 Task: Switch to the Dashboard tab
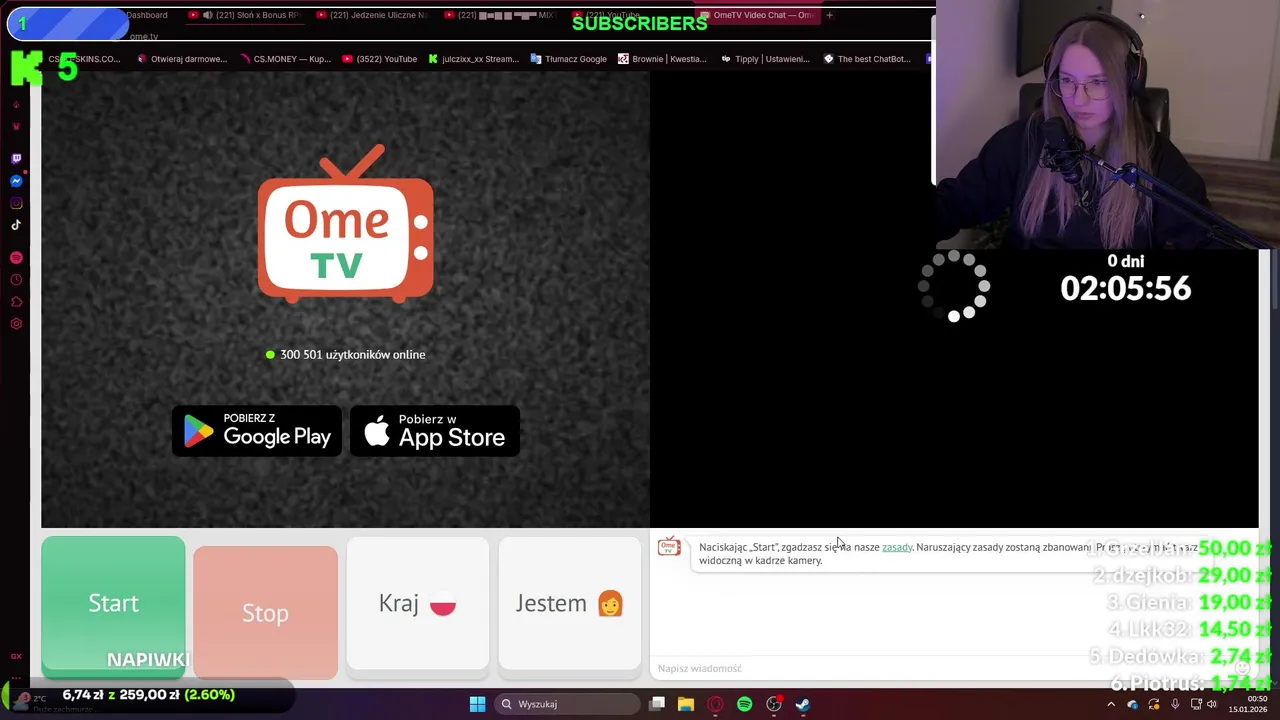[147, 15]
